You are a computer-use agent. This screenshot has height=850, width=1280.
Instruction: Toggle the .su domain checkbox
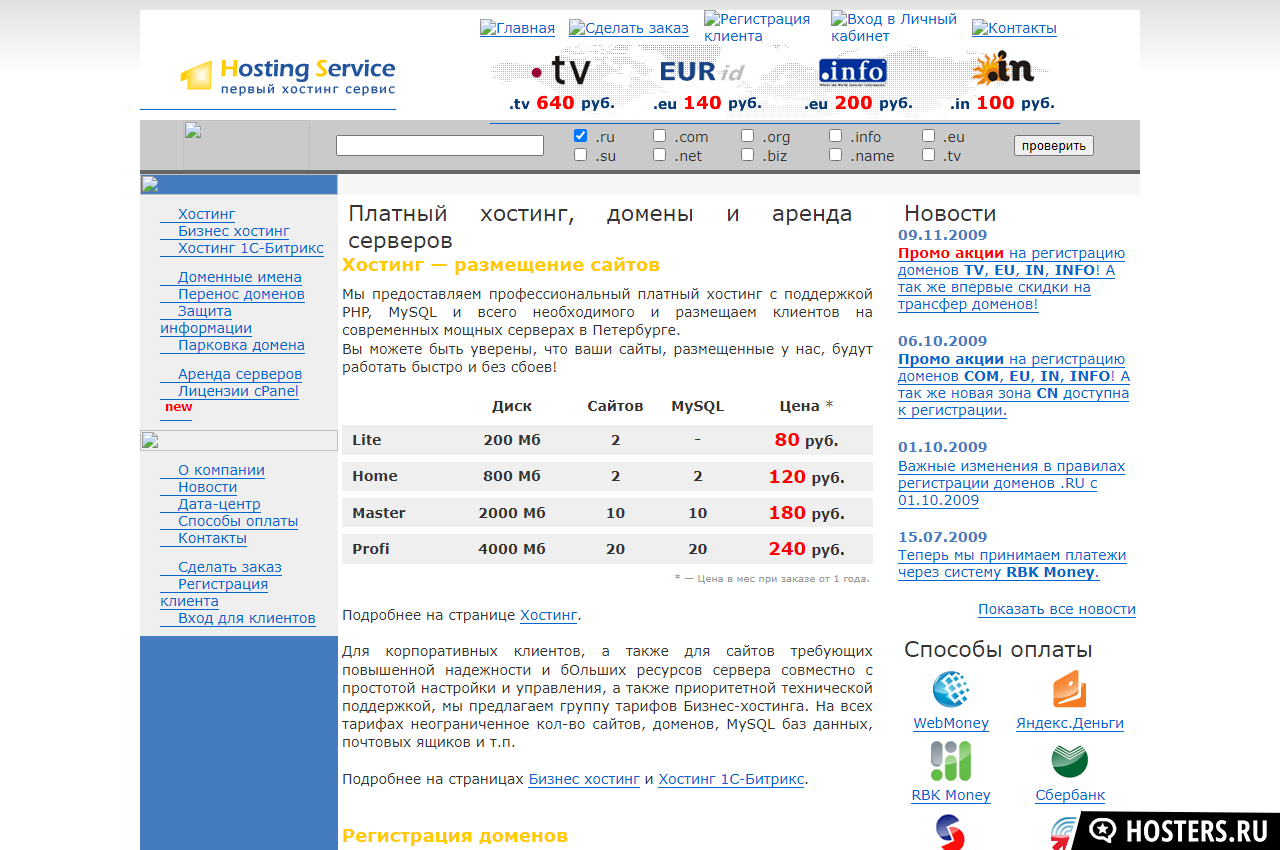(581, 155)
